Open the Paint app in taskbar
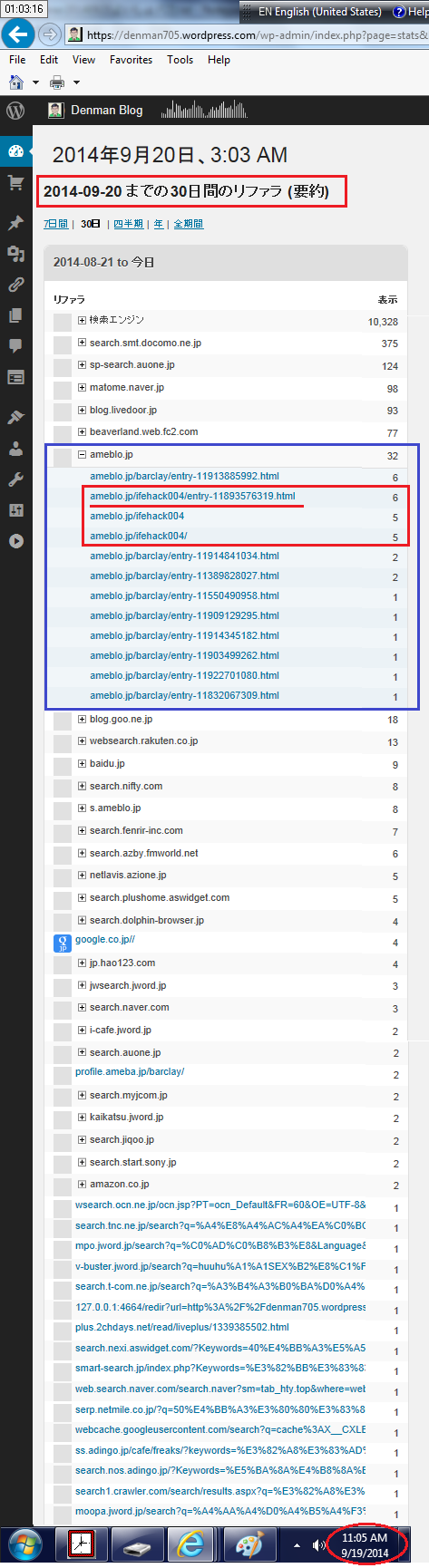Image resolution: width=429 pixels, height=1568 pixels. (249, 1544)
